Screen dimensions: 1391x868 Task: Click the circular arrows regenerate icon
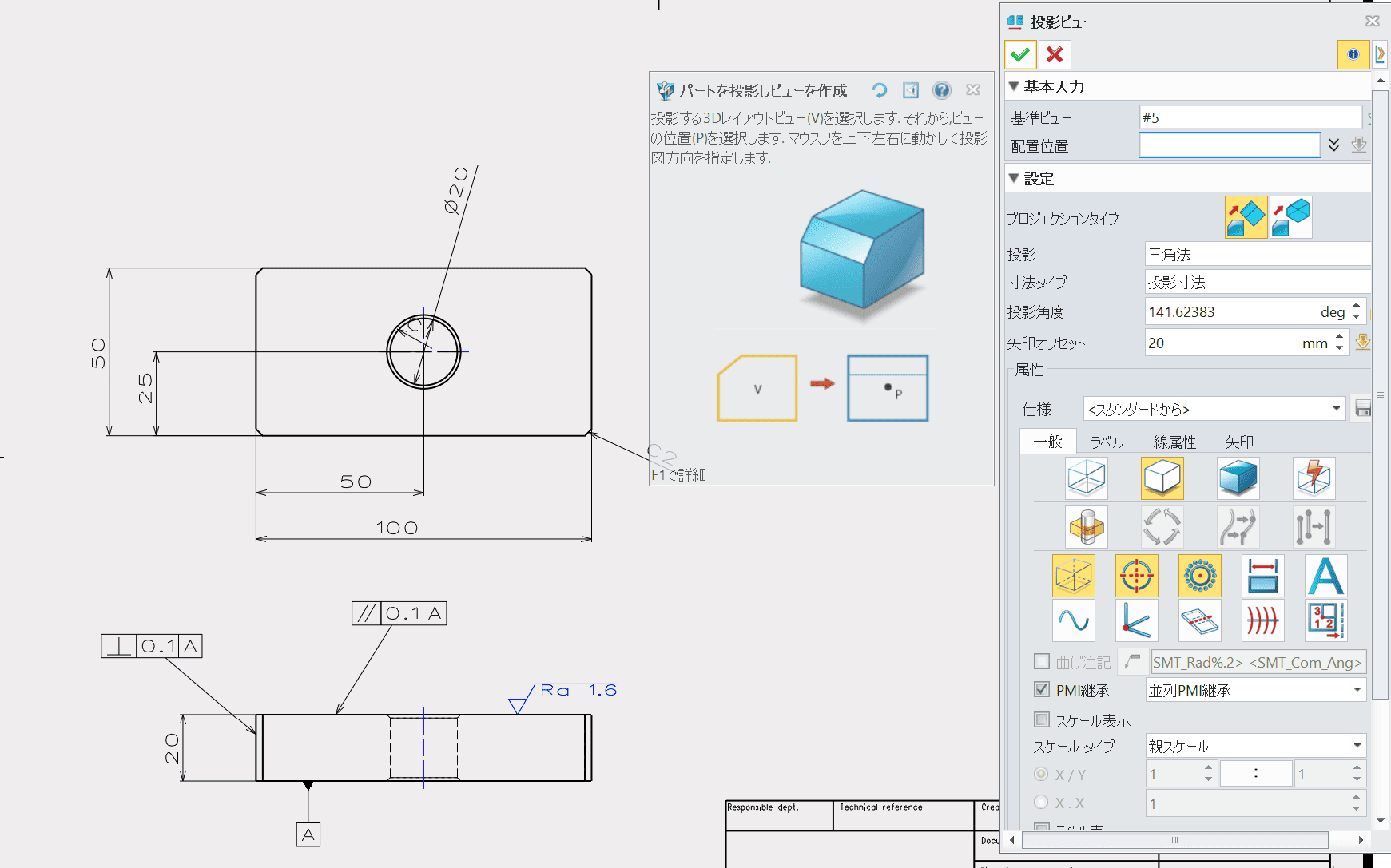1162,526
